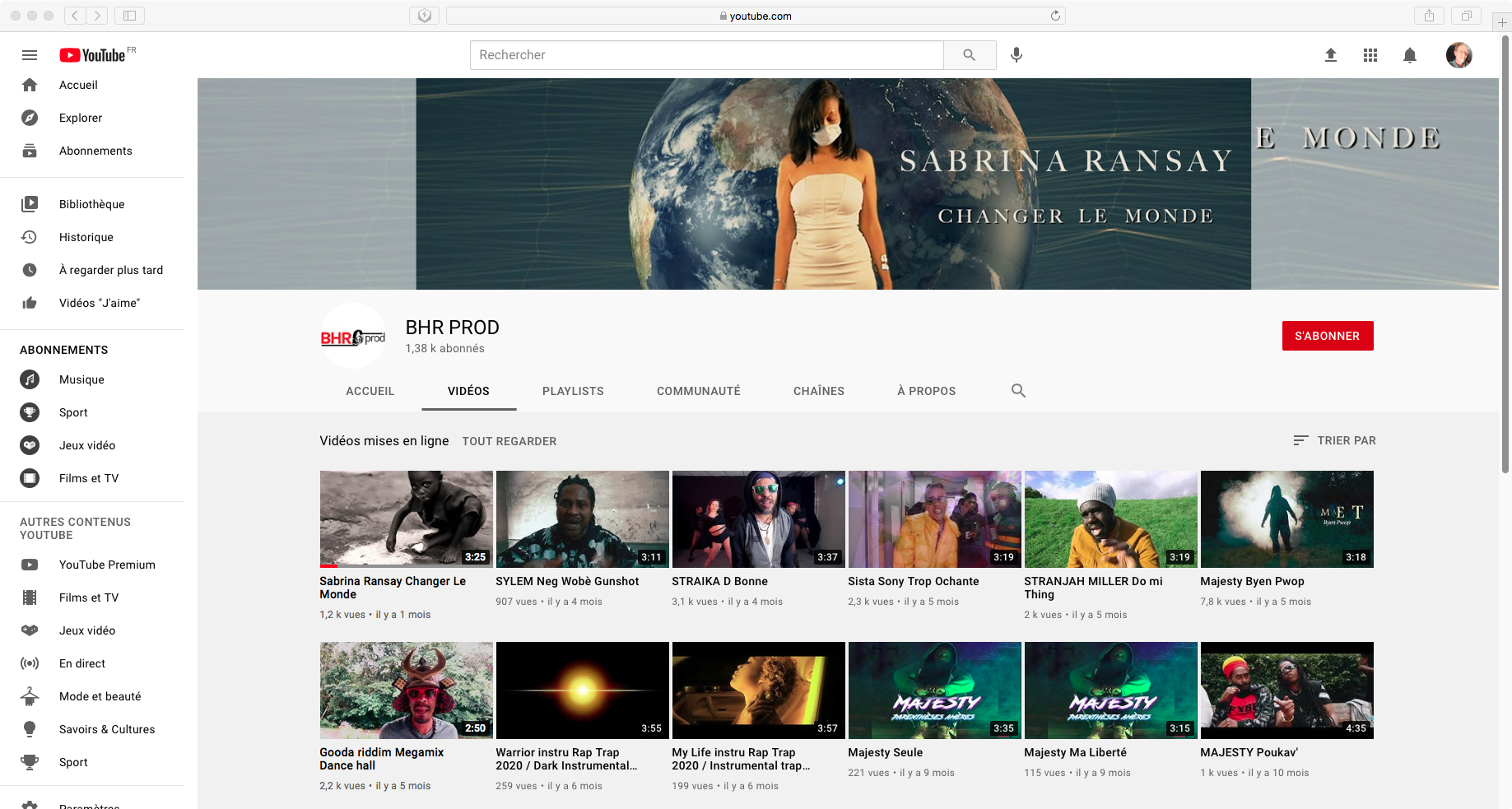Click the YouTube Premium icon
Screen dimensions: 1512x809
coord(30,565)
